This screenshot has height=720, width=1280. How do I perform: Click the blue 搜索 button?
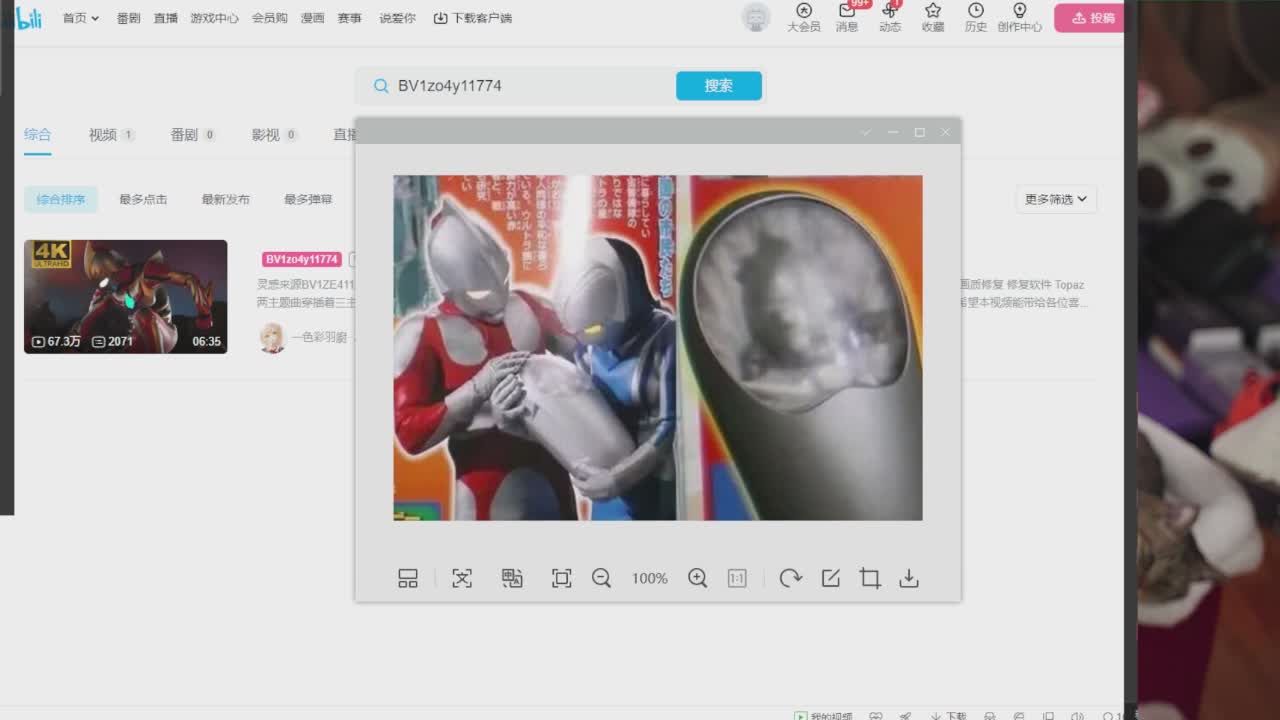[x=719, y=86]
